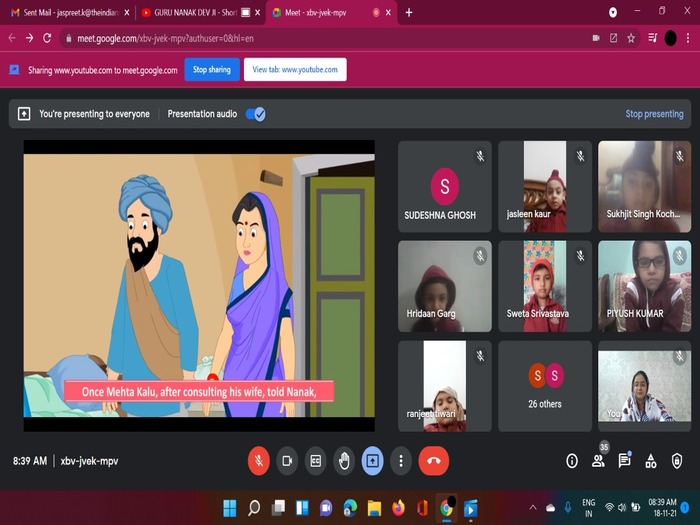Select Hridaan Garg video tile
The image size is (700, 525).
coord(445,286)
